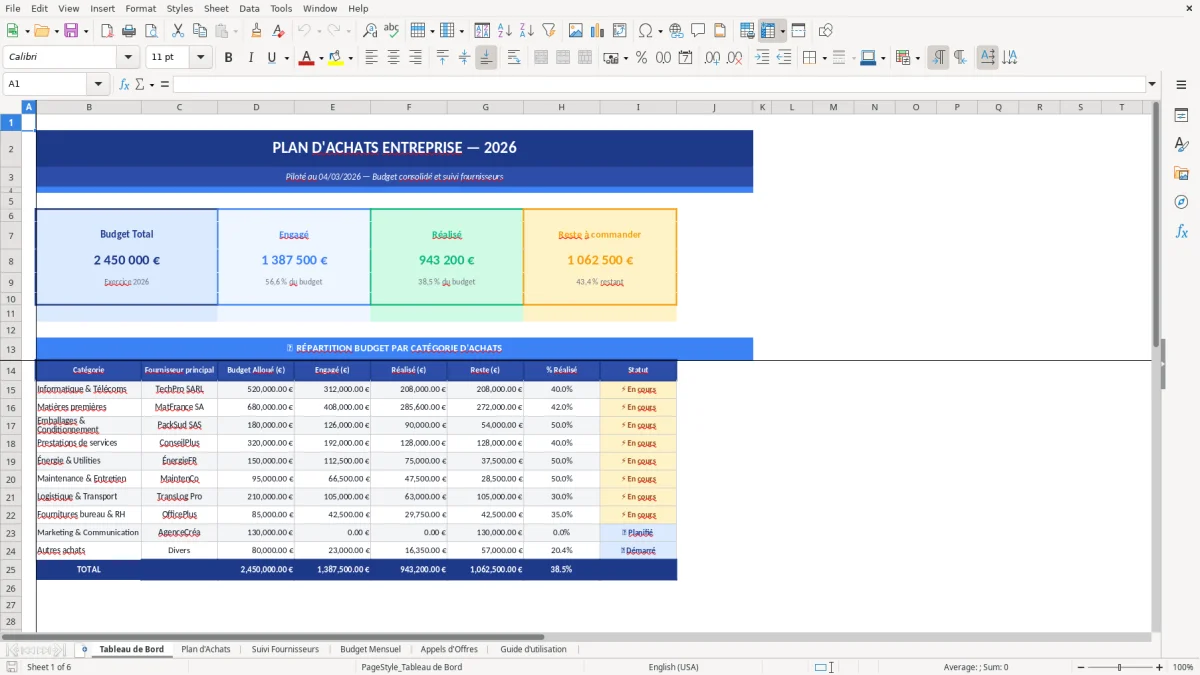
Task: Toggle Print Preview icon
Action: coord(151,31)
